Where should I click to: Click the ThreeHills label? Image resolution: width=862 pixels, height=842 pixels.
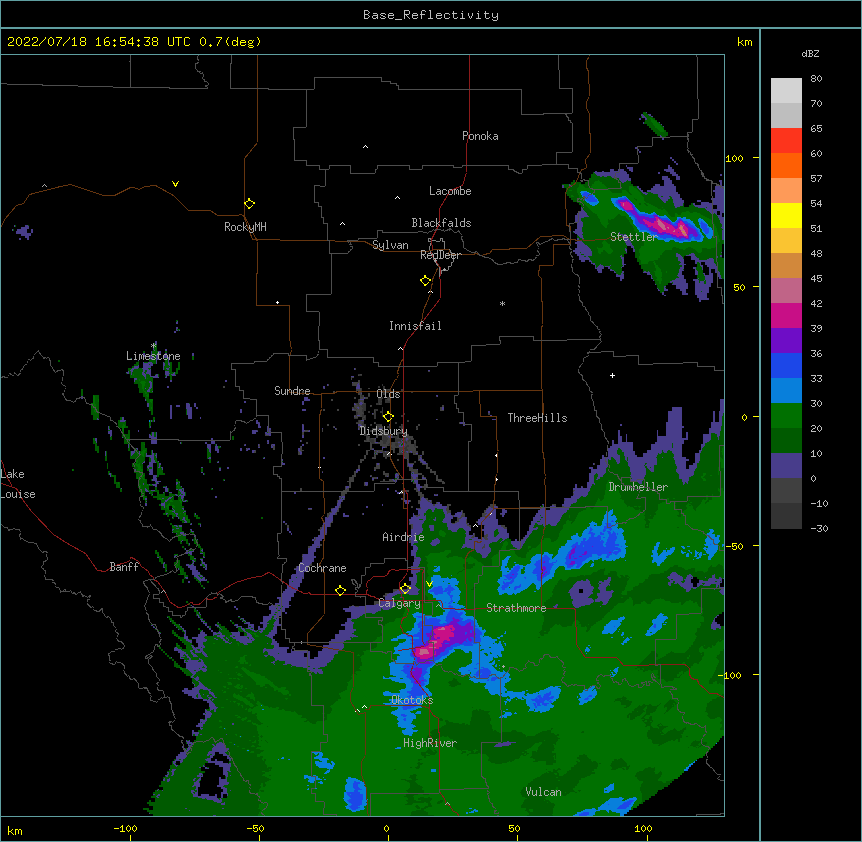[x=537, y=418]
